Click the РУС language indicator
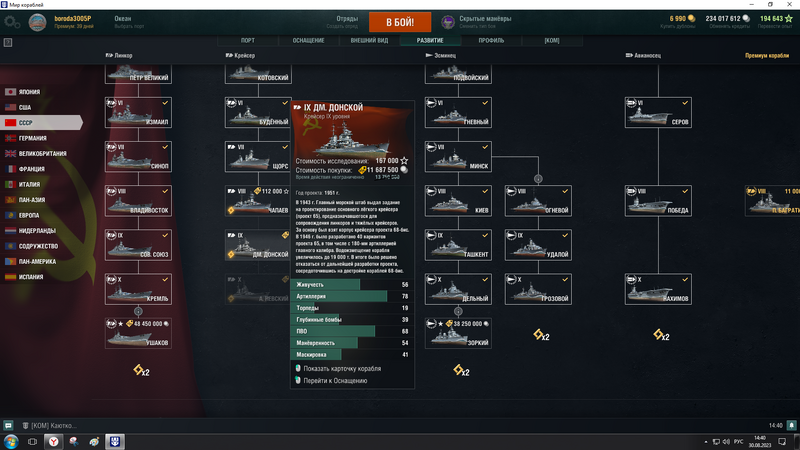 click(738, 442)
